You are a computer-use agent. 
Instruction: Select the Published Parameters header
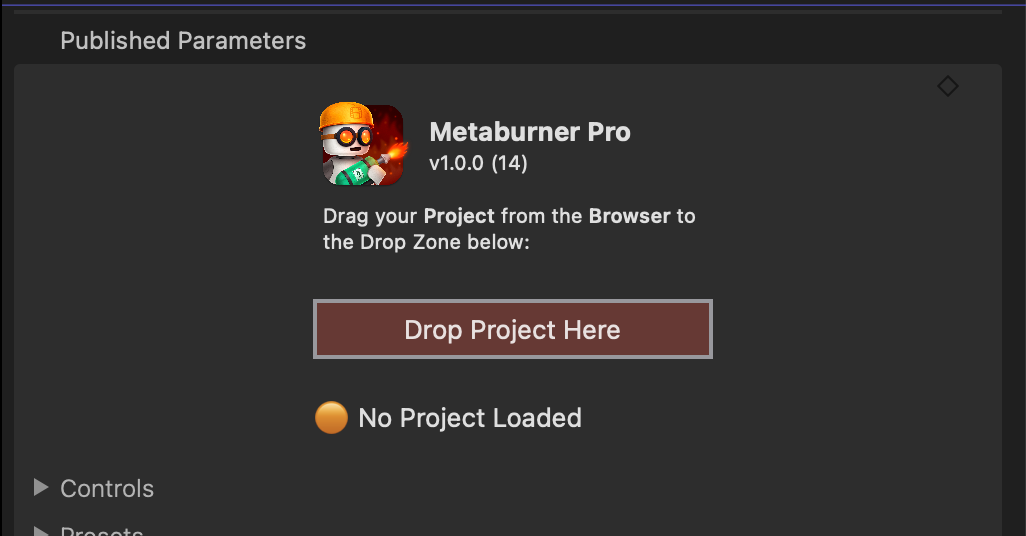[183, 41]
